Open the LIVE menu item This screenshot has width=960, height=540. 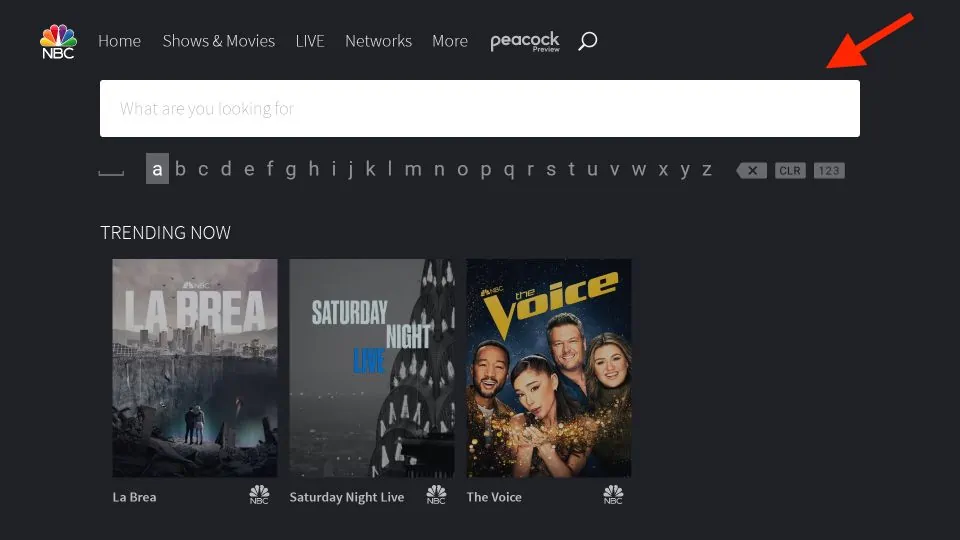pos(310,41)
